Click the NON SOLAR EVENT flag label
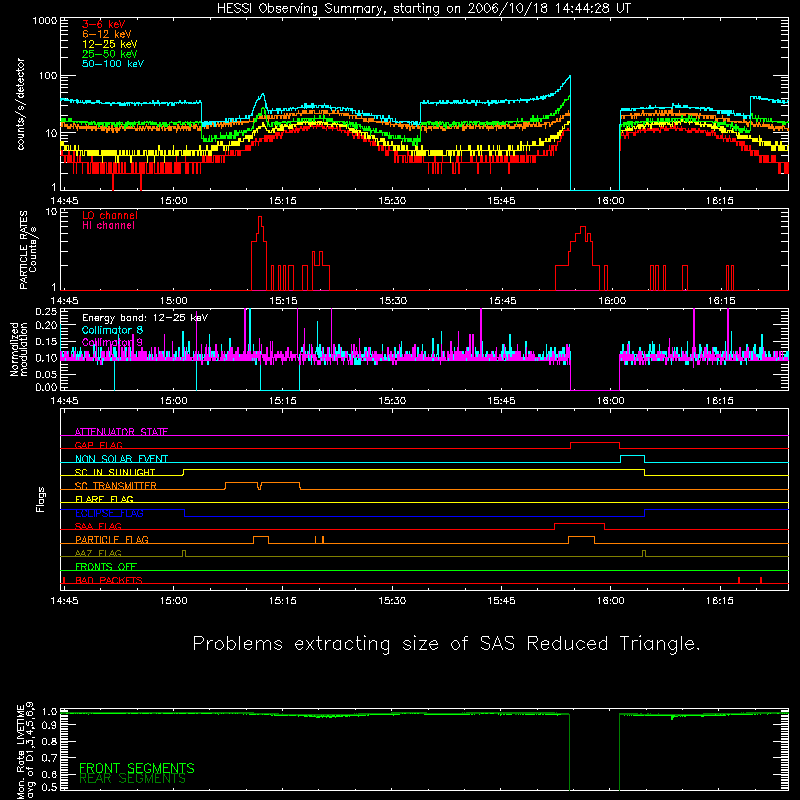 coord(121,459)
